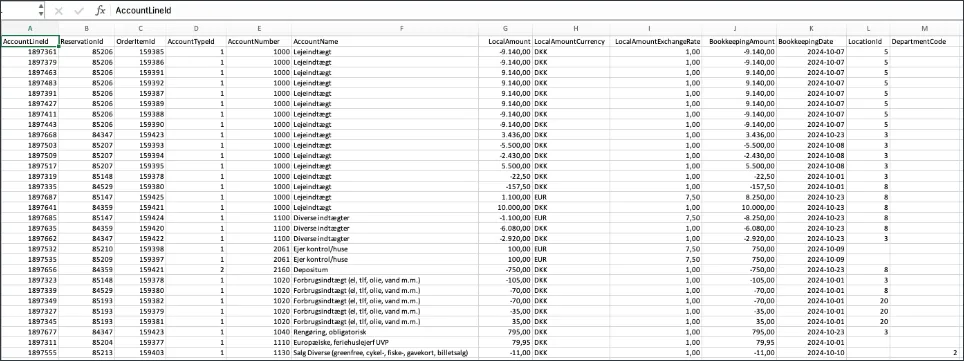Click the OrderItemId header cell
The height and width of the screenshot is (361, 964).
point(140,41)
